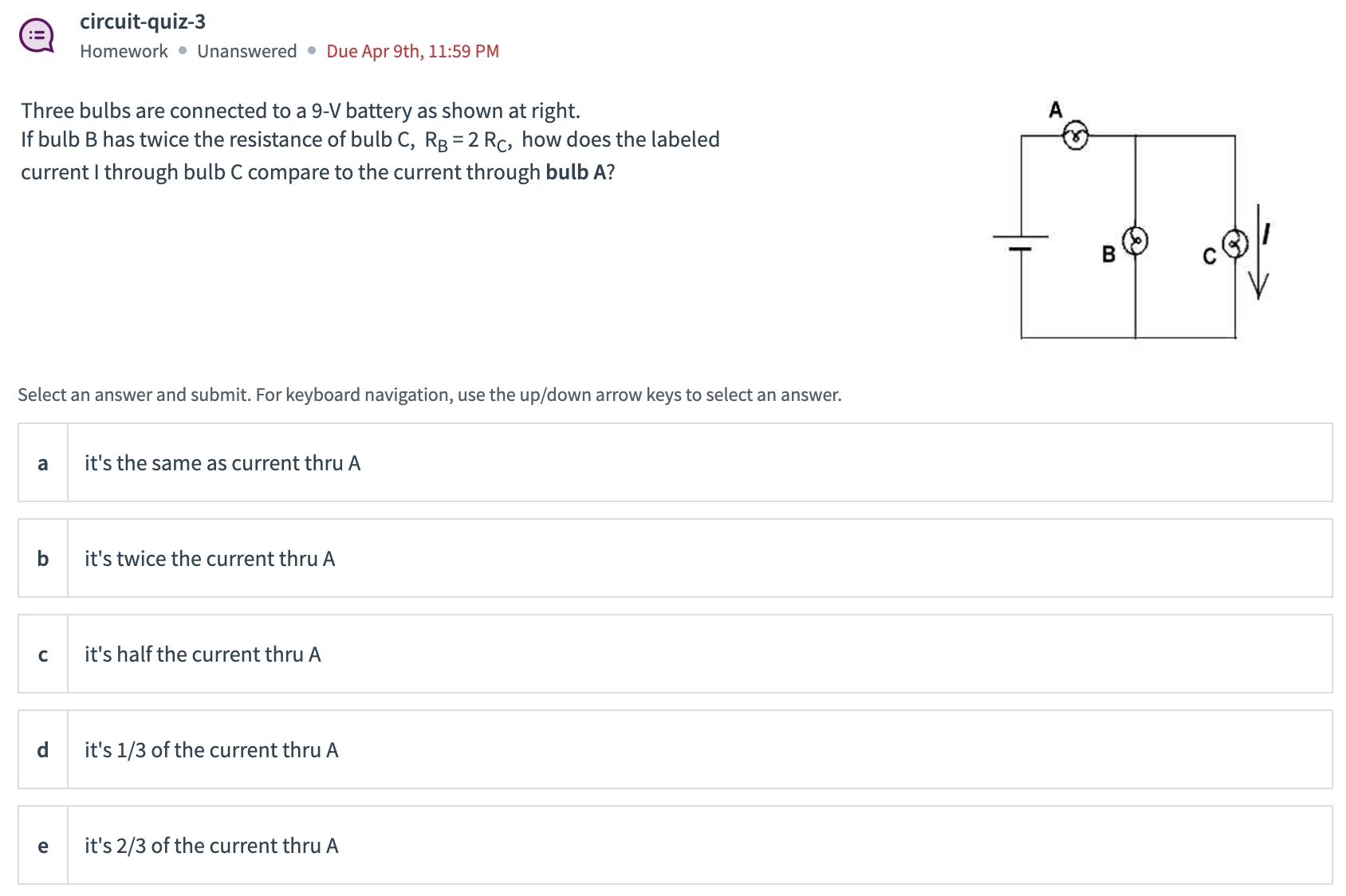Click bulb B symbol in the circuit diagram
The height and width of the screenshot is (896, 1346).
coord(1134,240)
